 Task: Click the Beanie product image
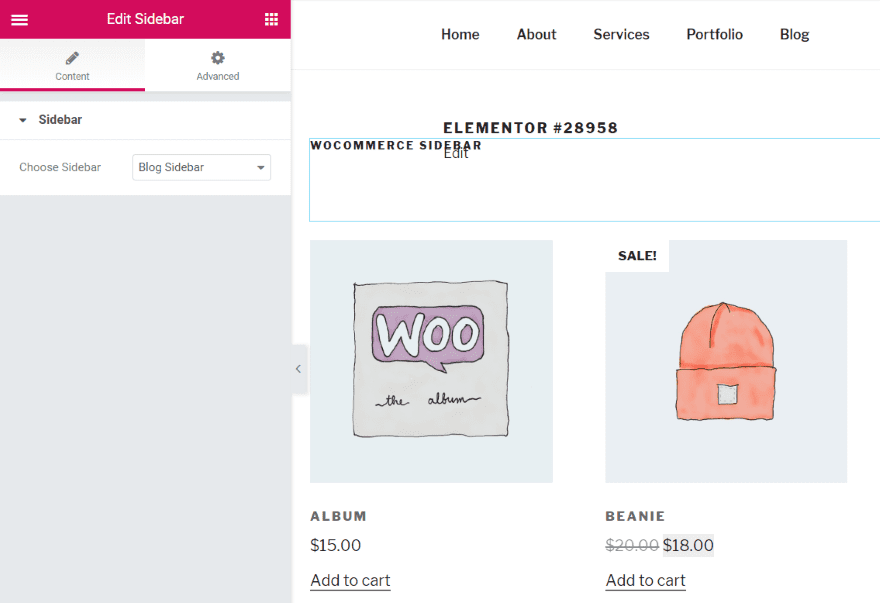(x=726, y=361)
